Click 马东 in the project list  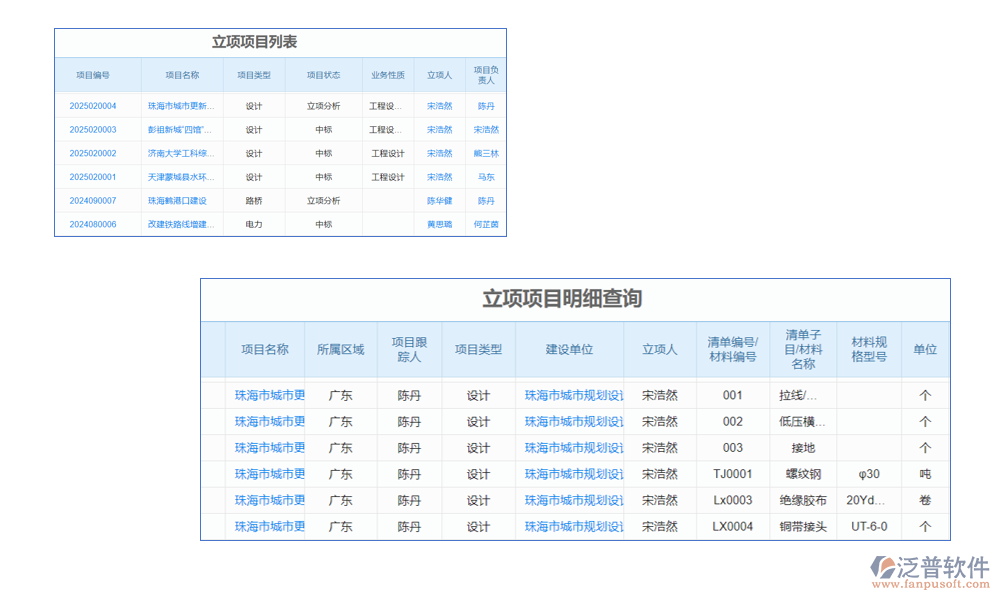(486, 177)
